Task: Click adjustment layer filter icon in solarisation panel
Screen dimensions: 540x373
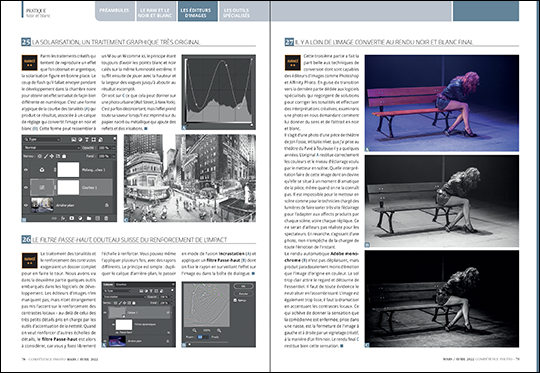Action: coord(80,139)
